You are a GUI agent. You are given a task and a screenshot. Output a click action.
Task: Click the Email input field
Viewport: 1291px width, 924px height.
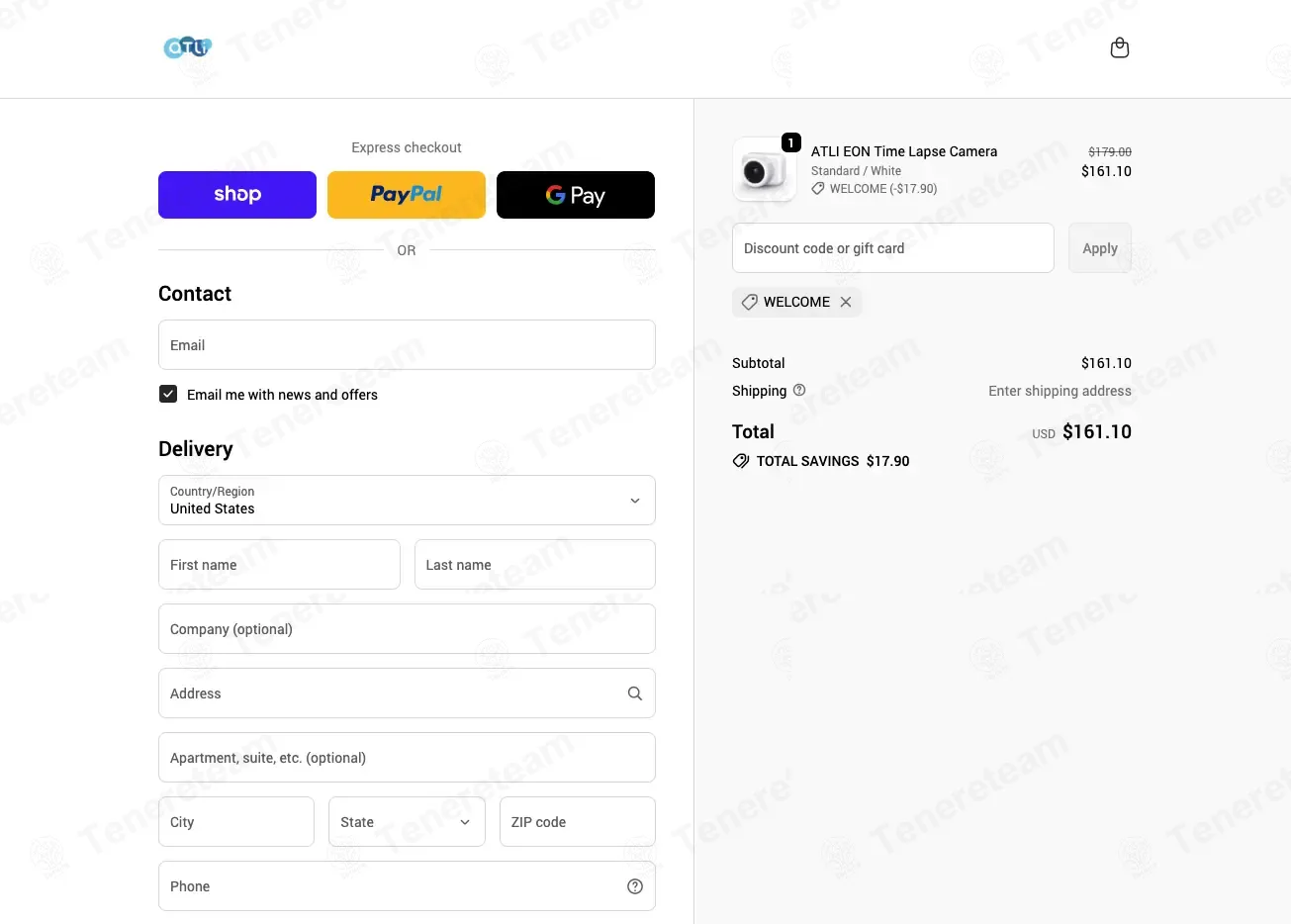click(x=407, y=345)
